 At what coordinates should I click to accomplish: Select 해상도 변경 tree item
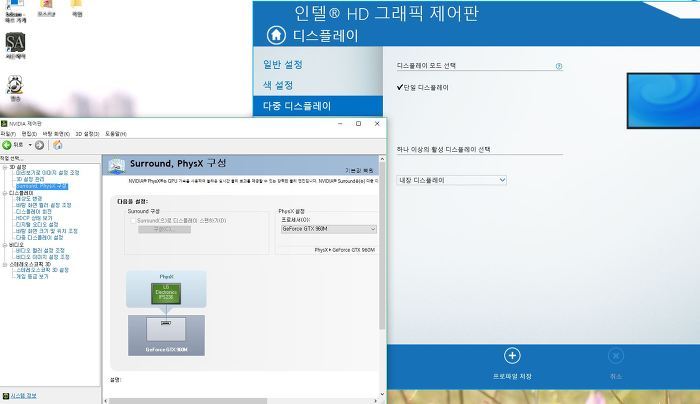click(29, 199)
